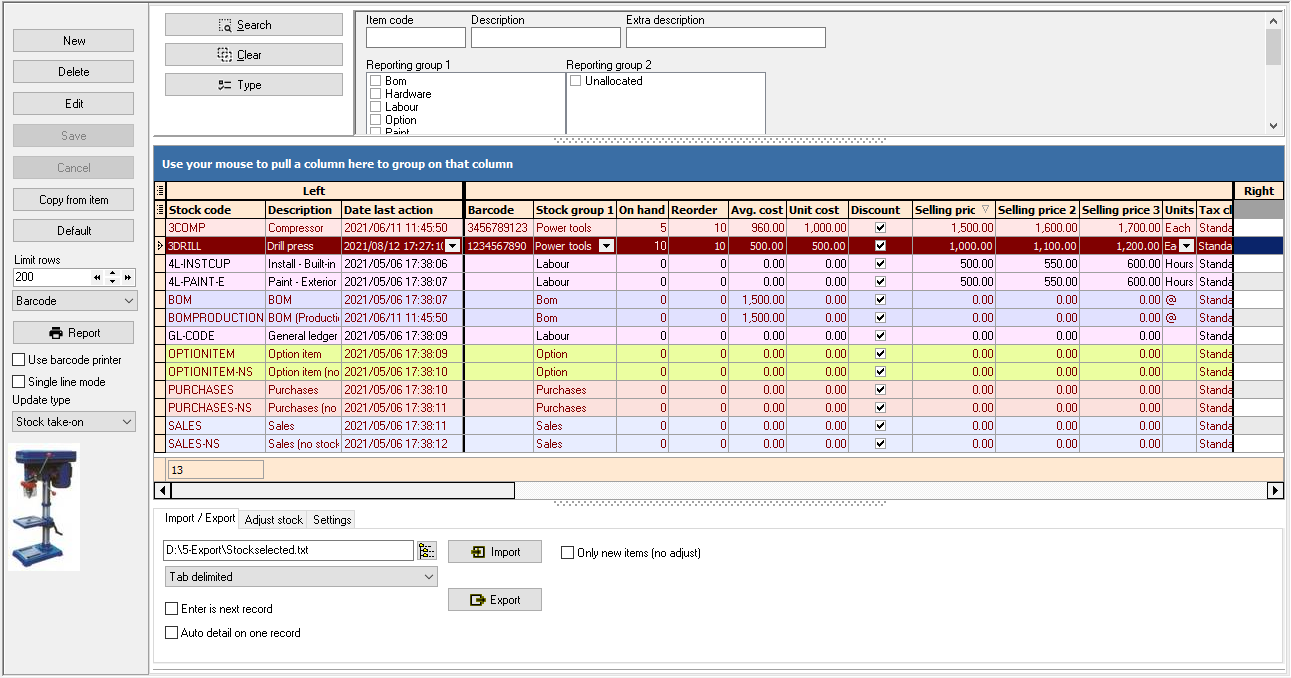Toggle Single line mode checkbox
Image resolution: width=1291 pixels, height=678 pixels.
click(19, 382)
